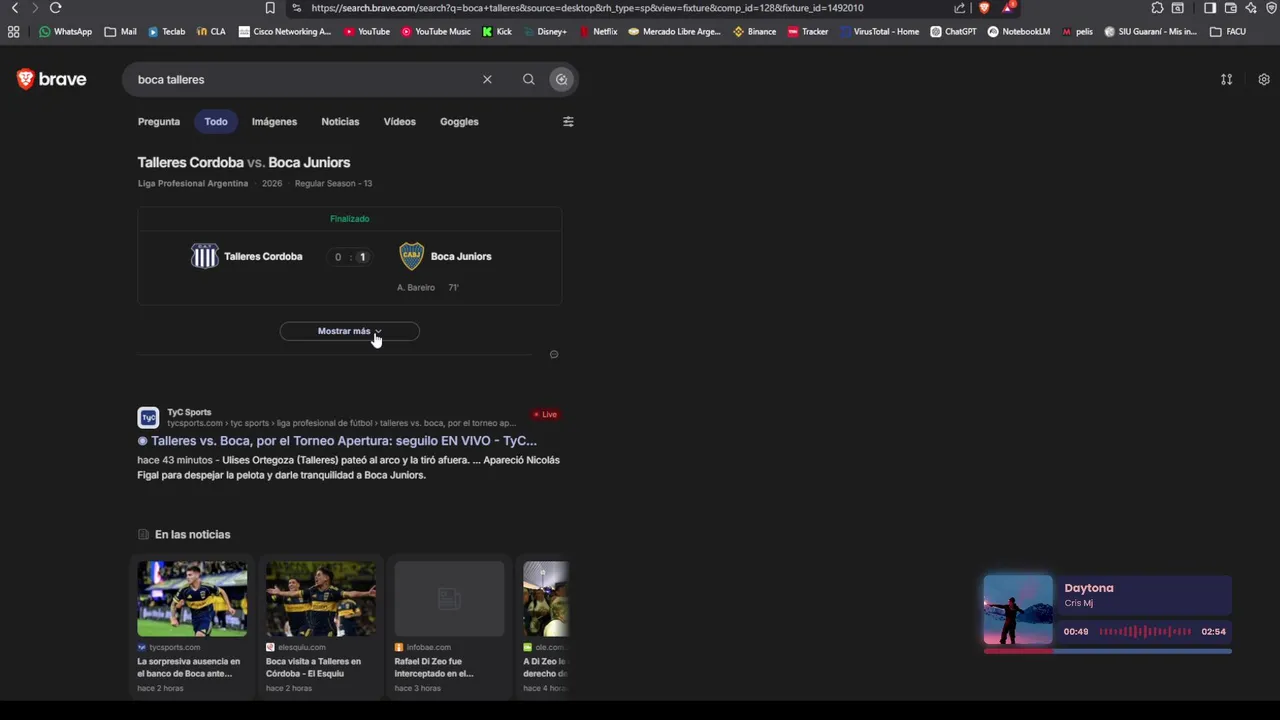The height and width of the screenshot is (720, 1280).
Task: Open the infobae.com Rafael Di Zeo card
Action: [449, 627]
